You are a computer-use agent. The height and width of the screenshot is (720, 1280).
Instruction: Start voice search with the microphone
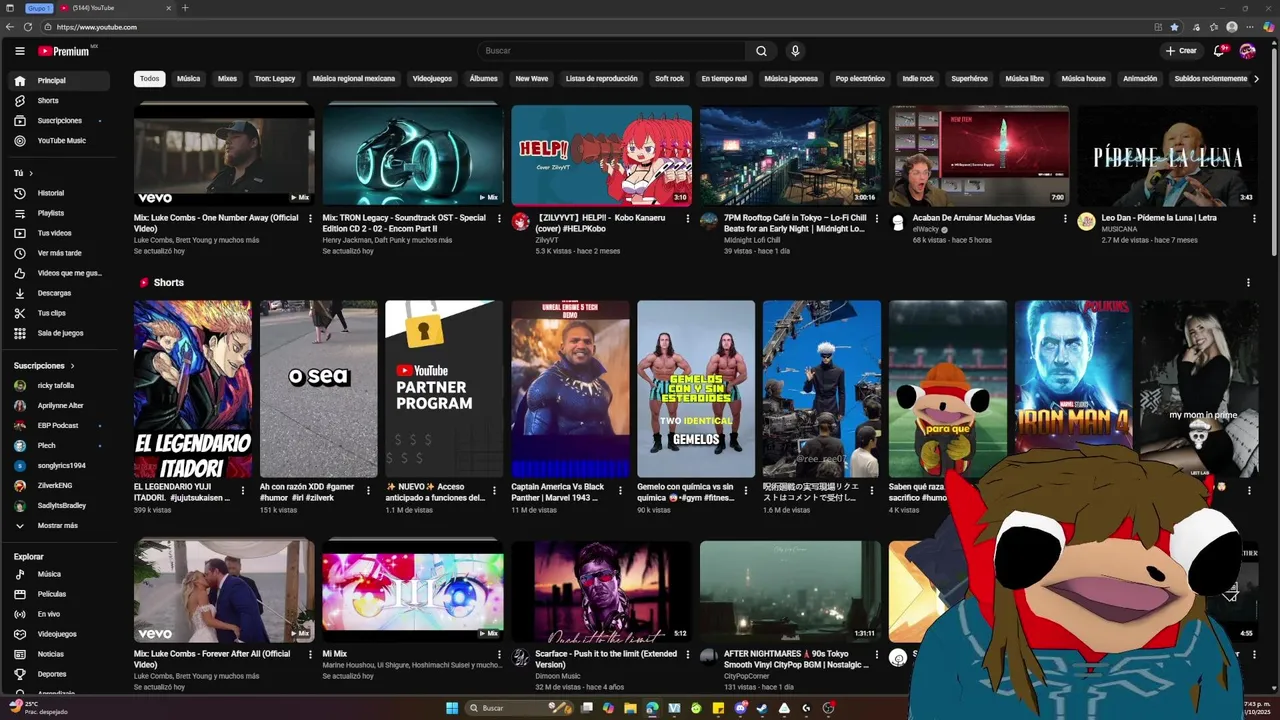coord(795,51)
